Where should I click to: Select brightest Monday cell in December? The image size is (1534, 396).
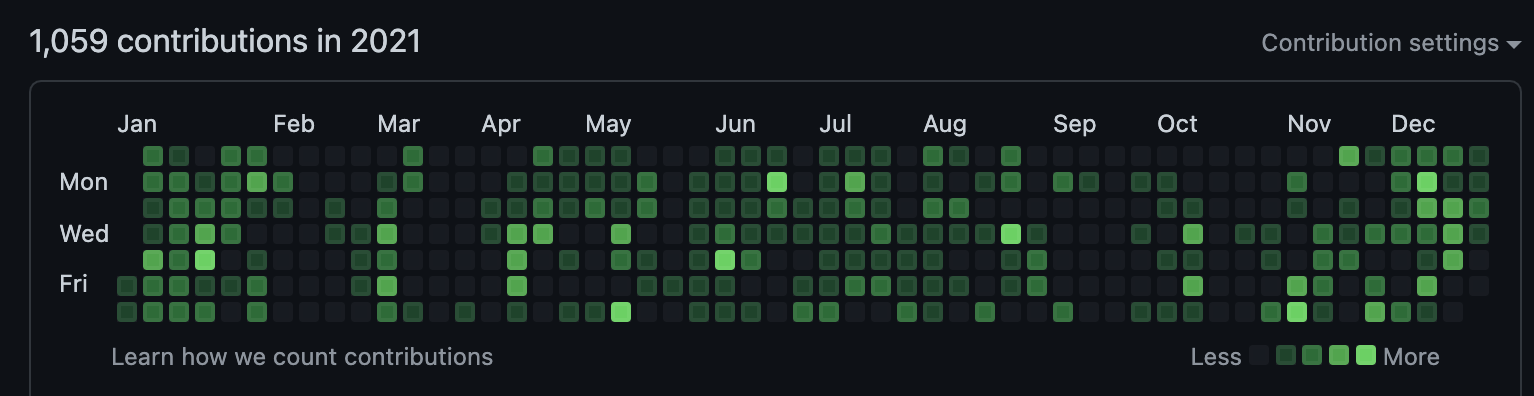pos(1427,182)
